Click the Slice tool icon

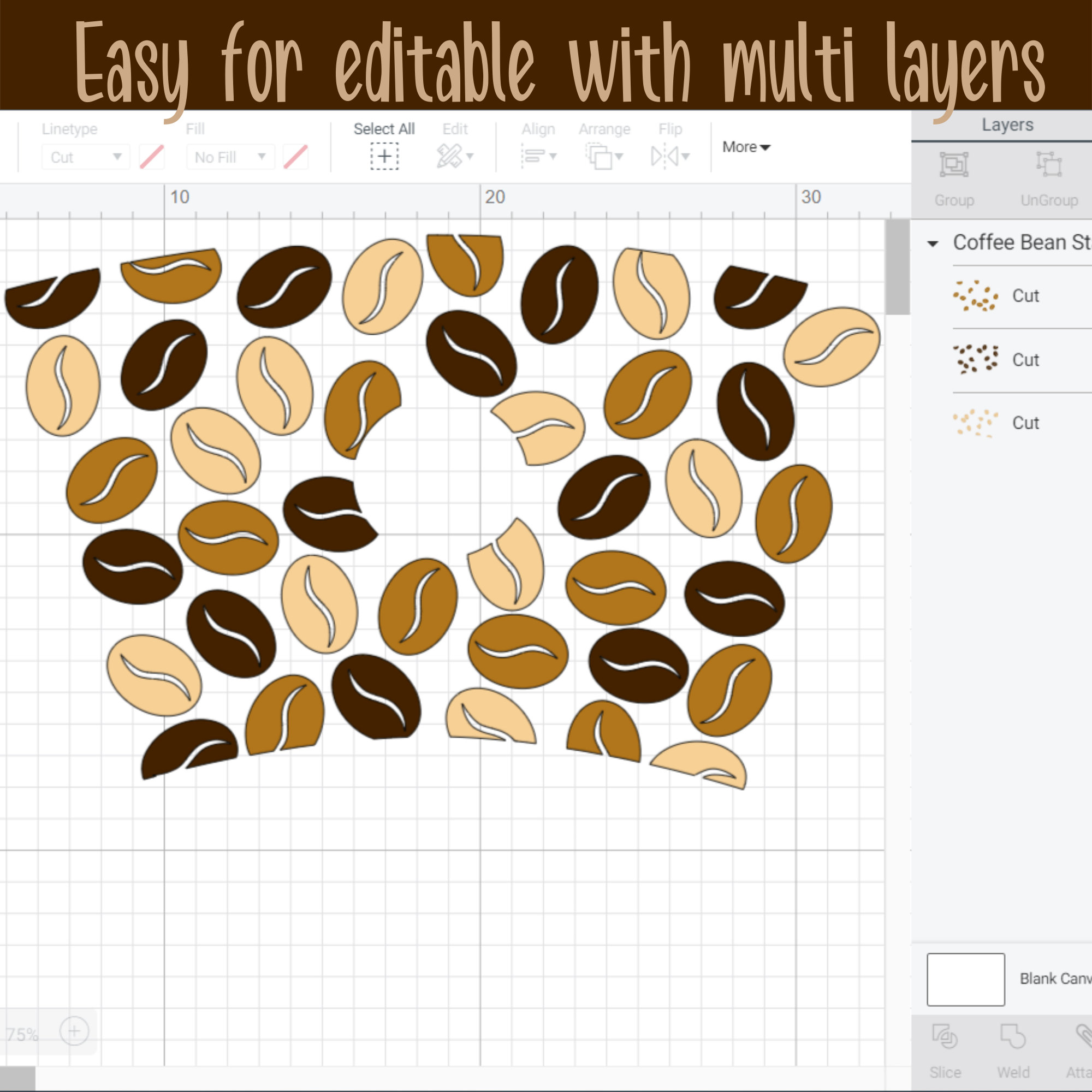pos(945,1037)
